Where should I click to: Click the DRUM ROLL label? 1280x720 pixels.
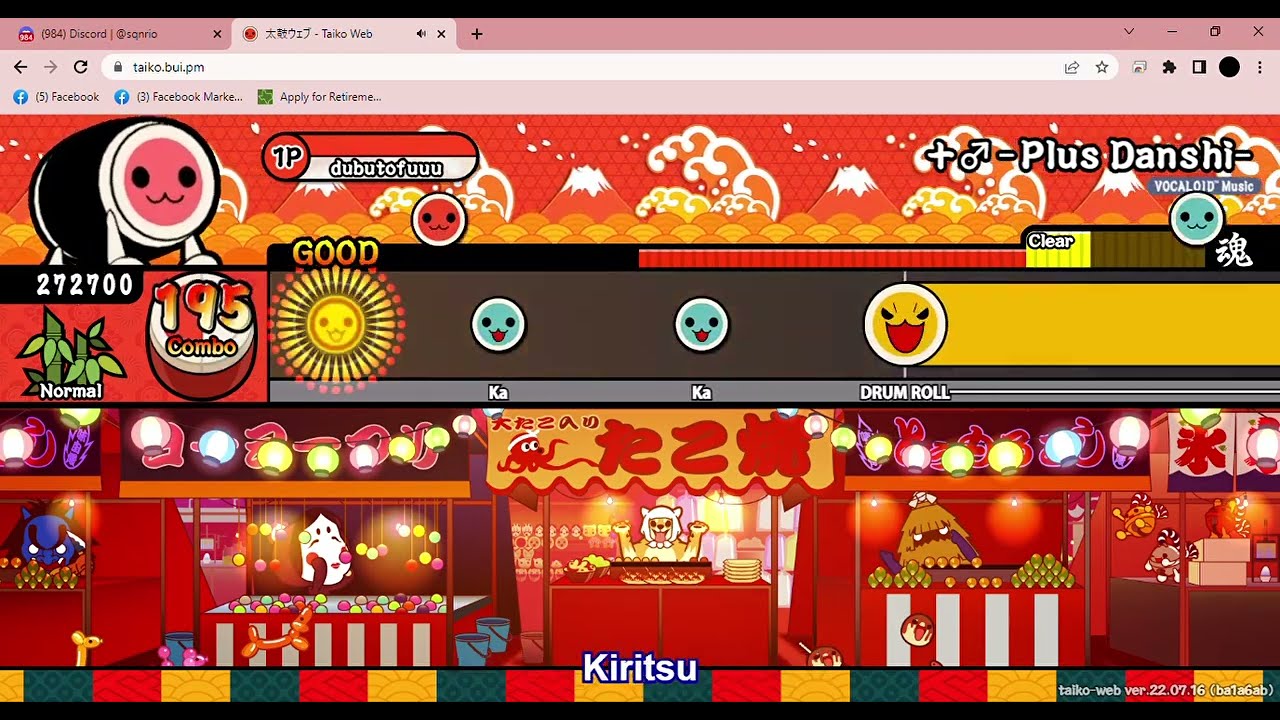pyautogui.click(x=905, y=393)
